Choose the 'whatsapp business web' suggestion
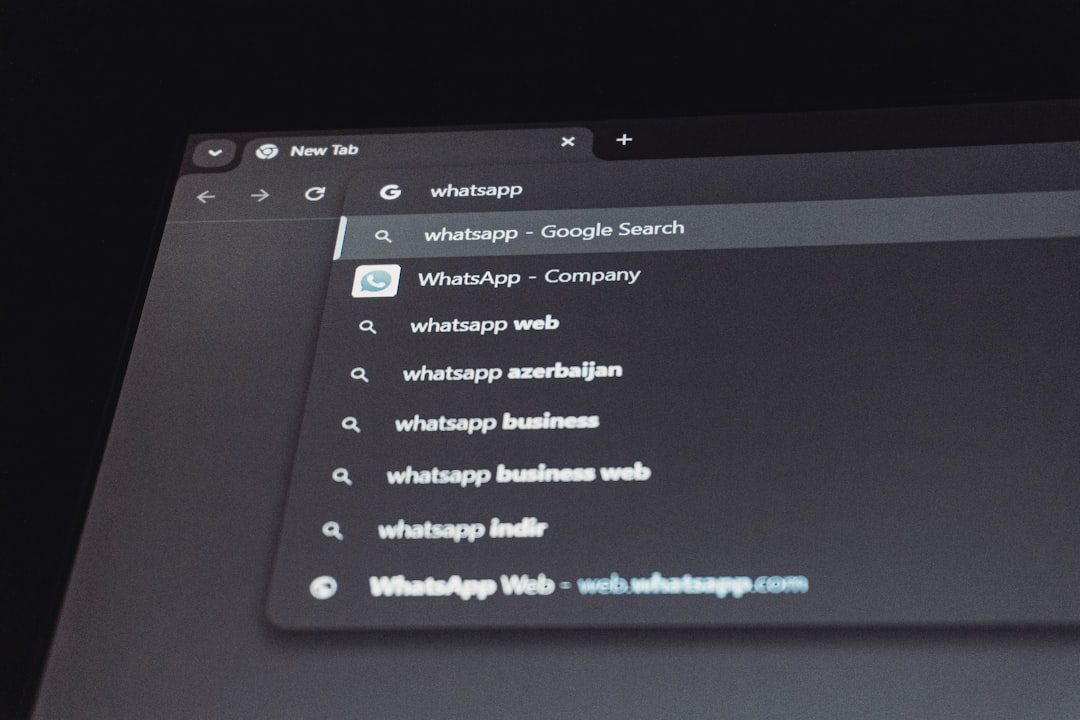This screenshot has width=1080, height=720. tap(518, 474)
